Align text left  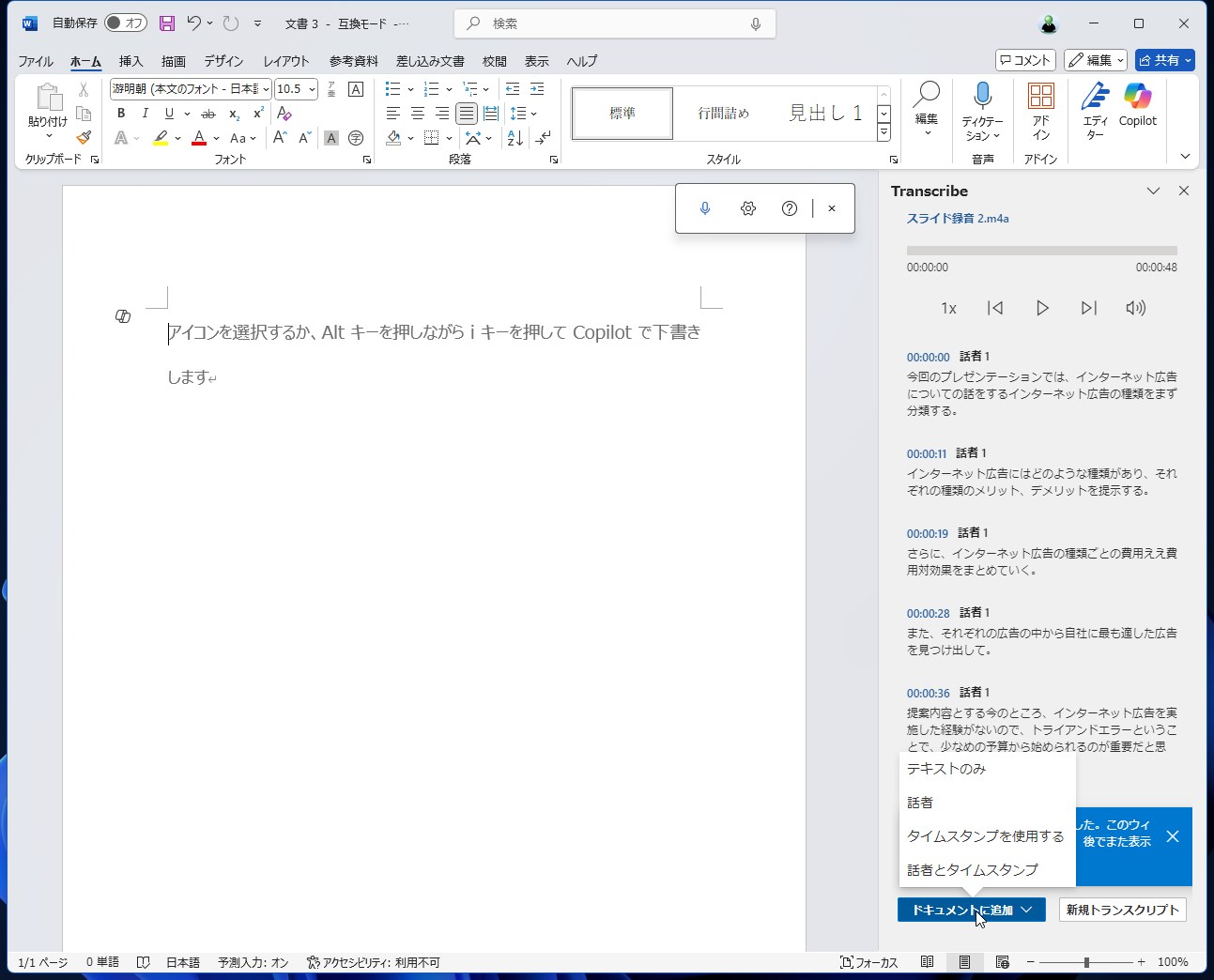[x=393, y=114]
